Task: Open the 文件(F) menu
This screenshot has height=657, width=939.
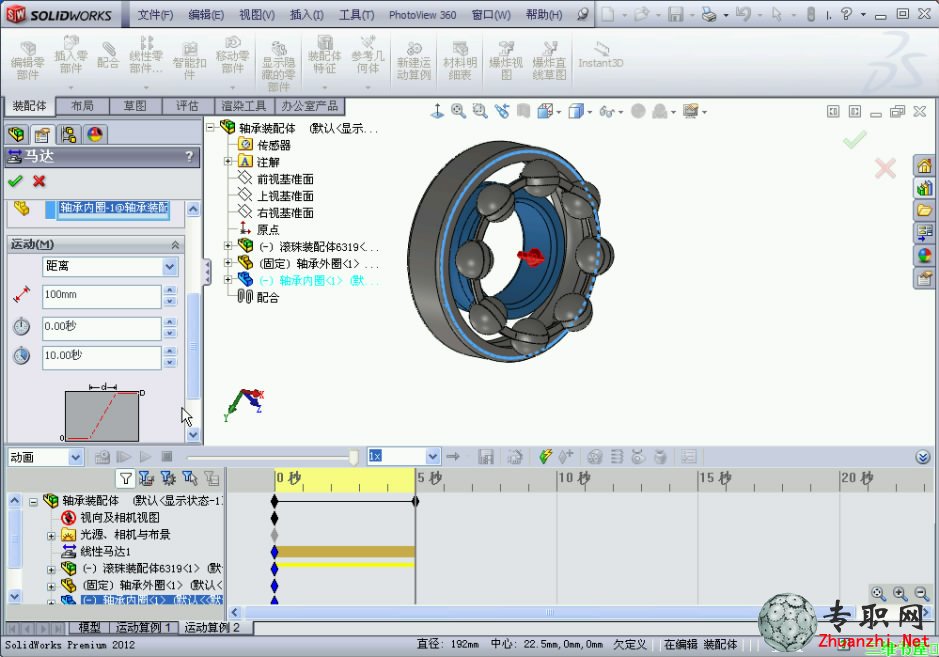Action: 155,14
